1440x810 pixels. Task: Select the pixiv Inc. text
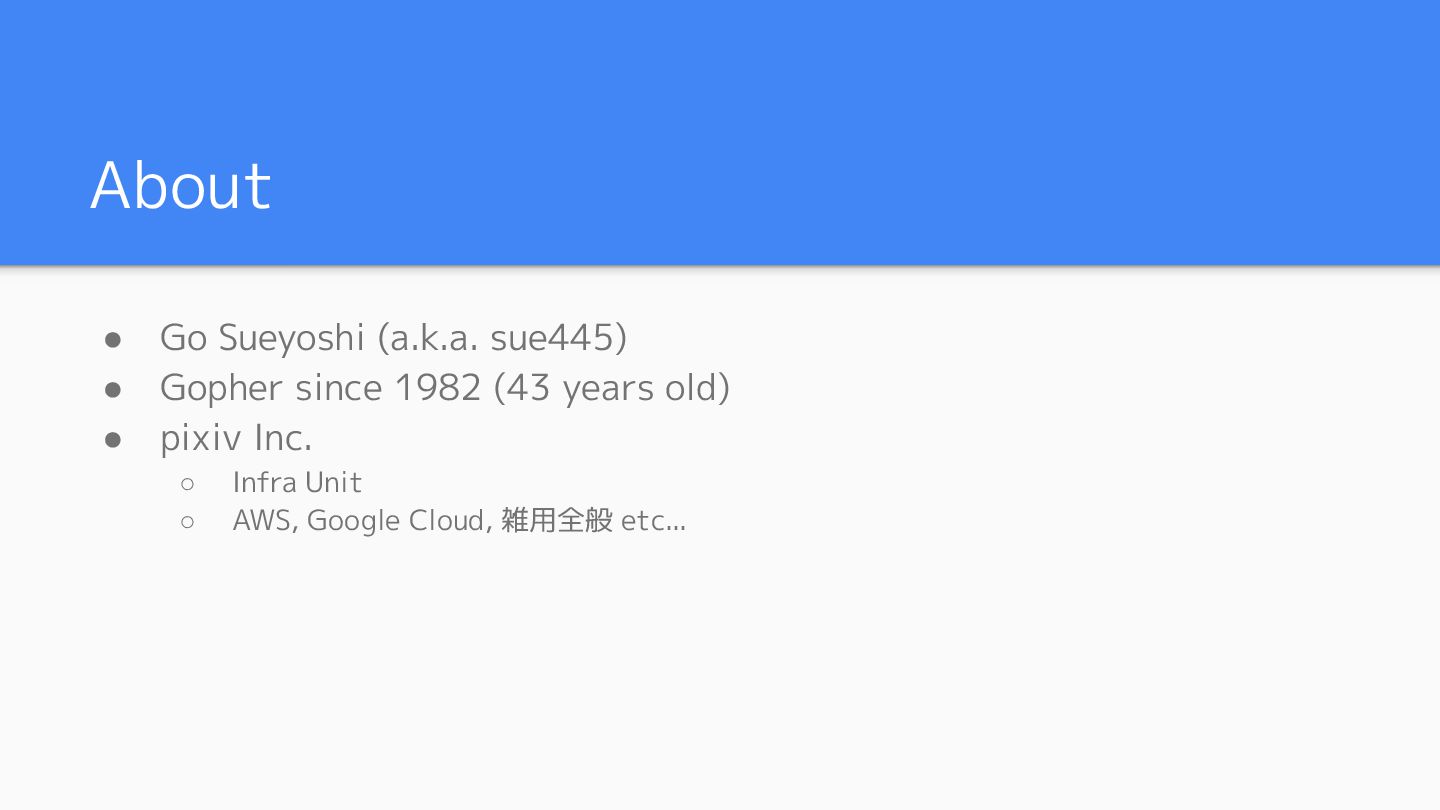pos(236,437)
